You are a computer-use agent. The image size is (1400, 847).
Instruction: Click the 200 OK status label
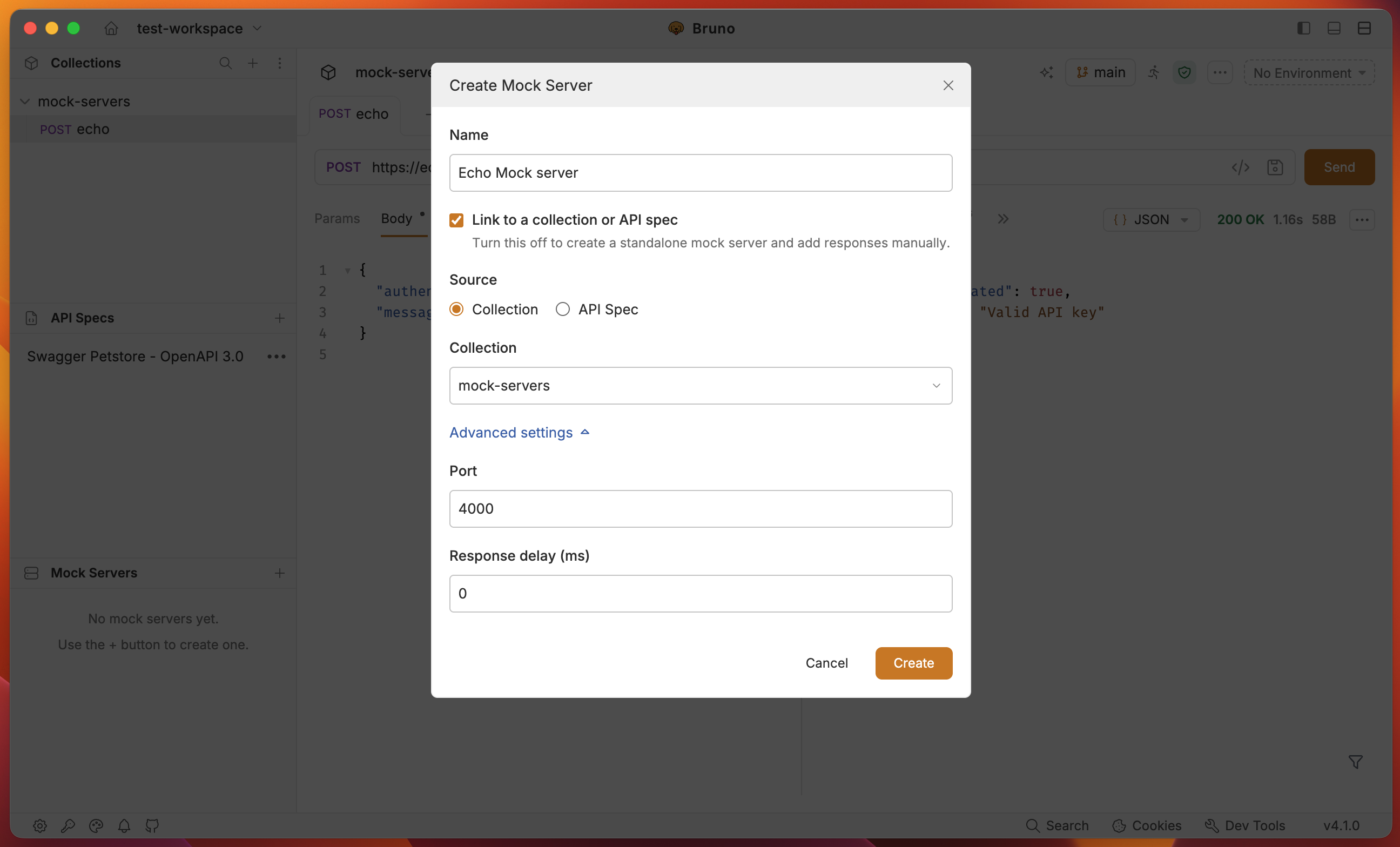tap(1240, 219)
